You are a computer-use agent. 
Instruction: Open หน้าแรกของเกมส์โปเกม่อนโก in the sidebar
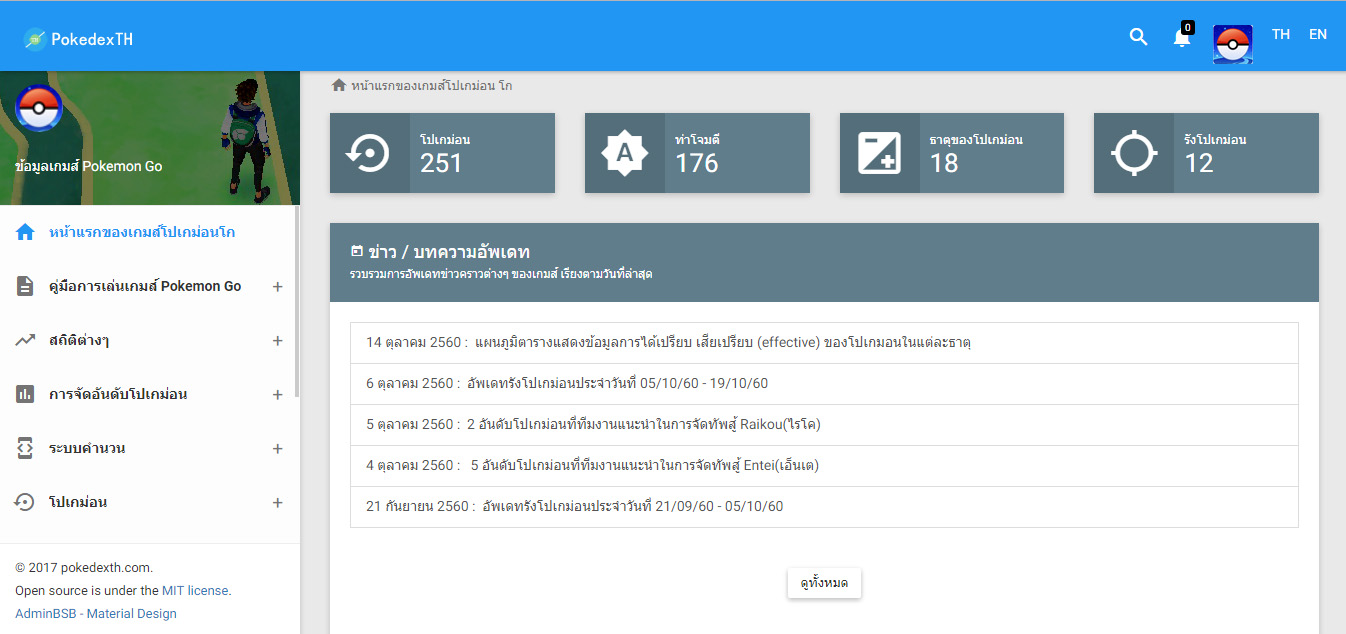point(150,232)
